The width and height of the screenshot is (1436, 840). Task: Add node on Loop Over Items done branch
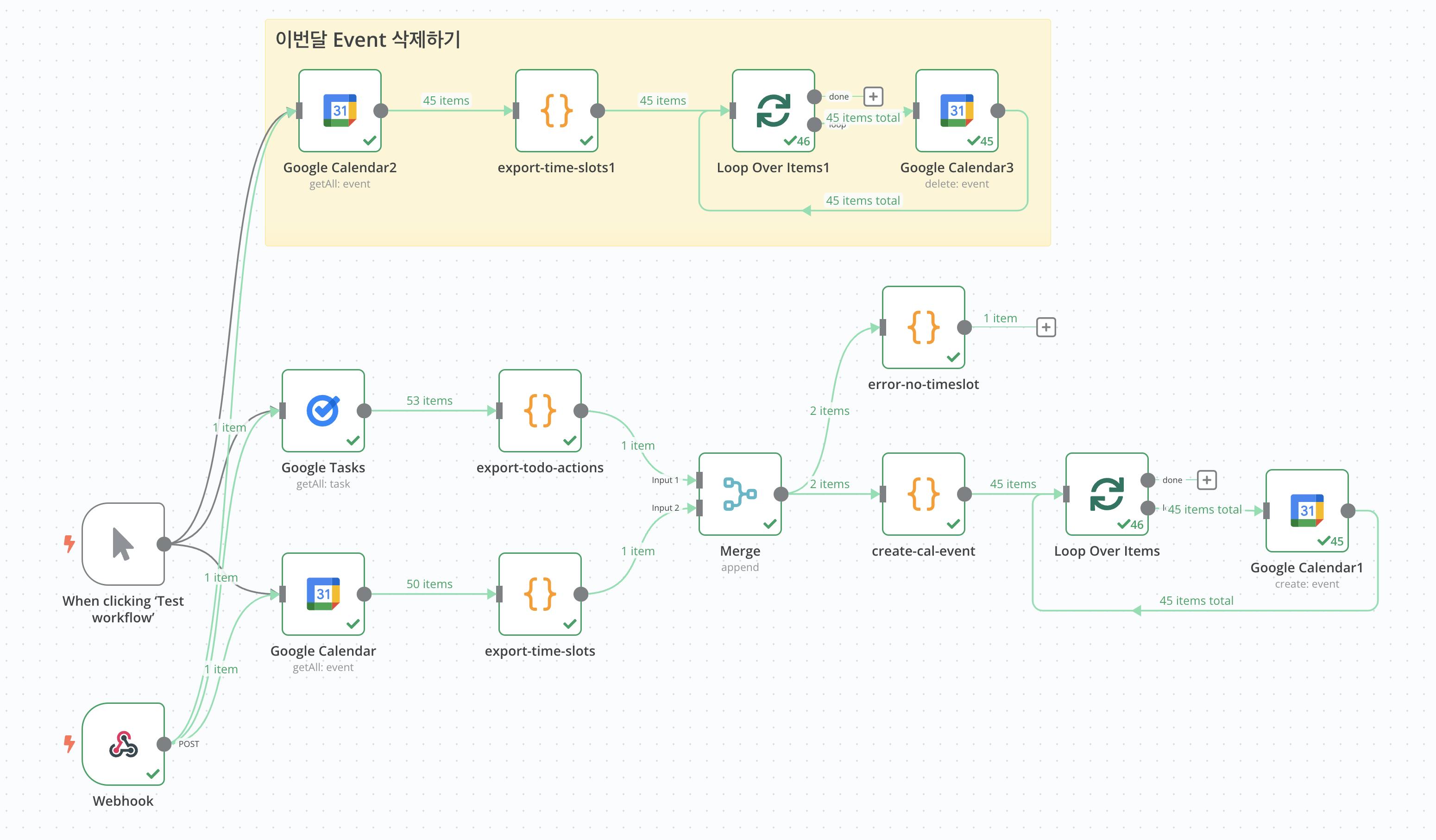(x=1206, y=480)
